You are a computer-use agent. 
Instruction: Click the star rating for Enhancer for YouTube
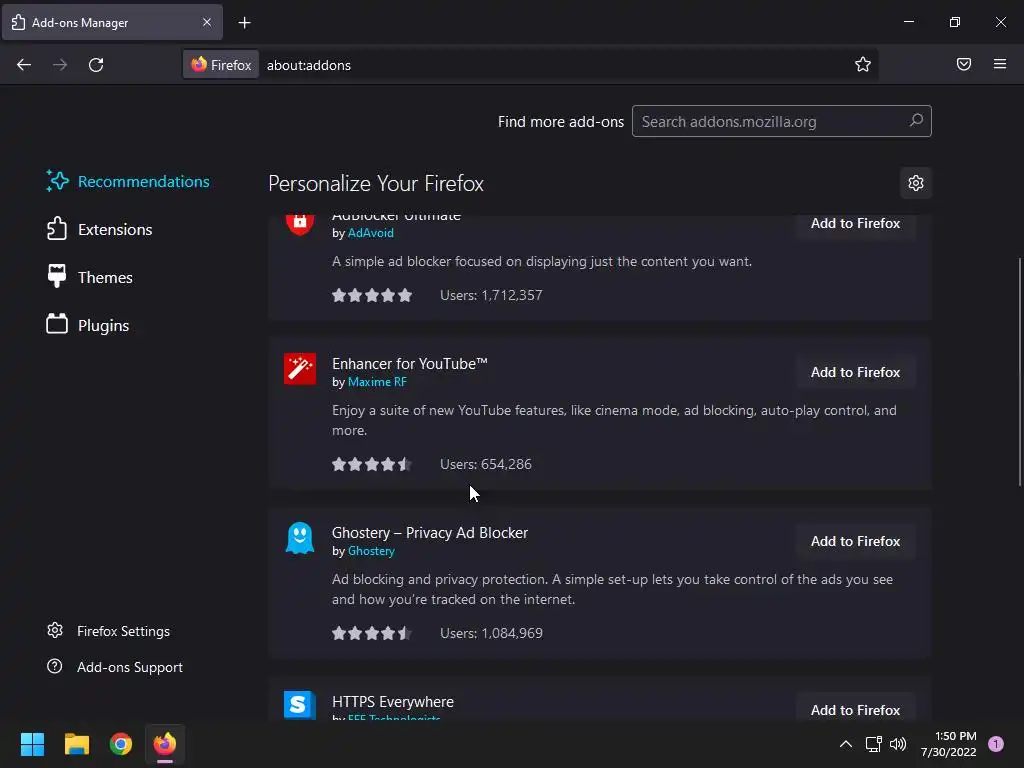pos(372,464)
